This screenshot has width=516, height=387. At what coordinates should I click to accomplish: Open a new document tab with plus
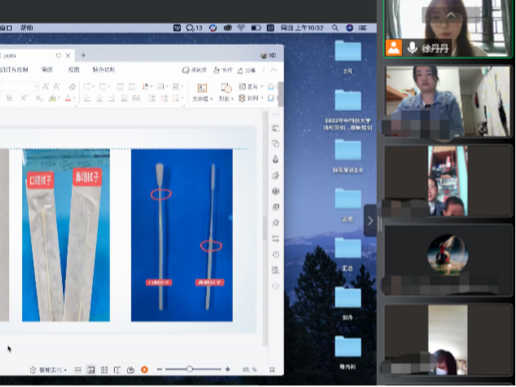pyautogui.click(x=83, y=55)
